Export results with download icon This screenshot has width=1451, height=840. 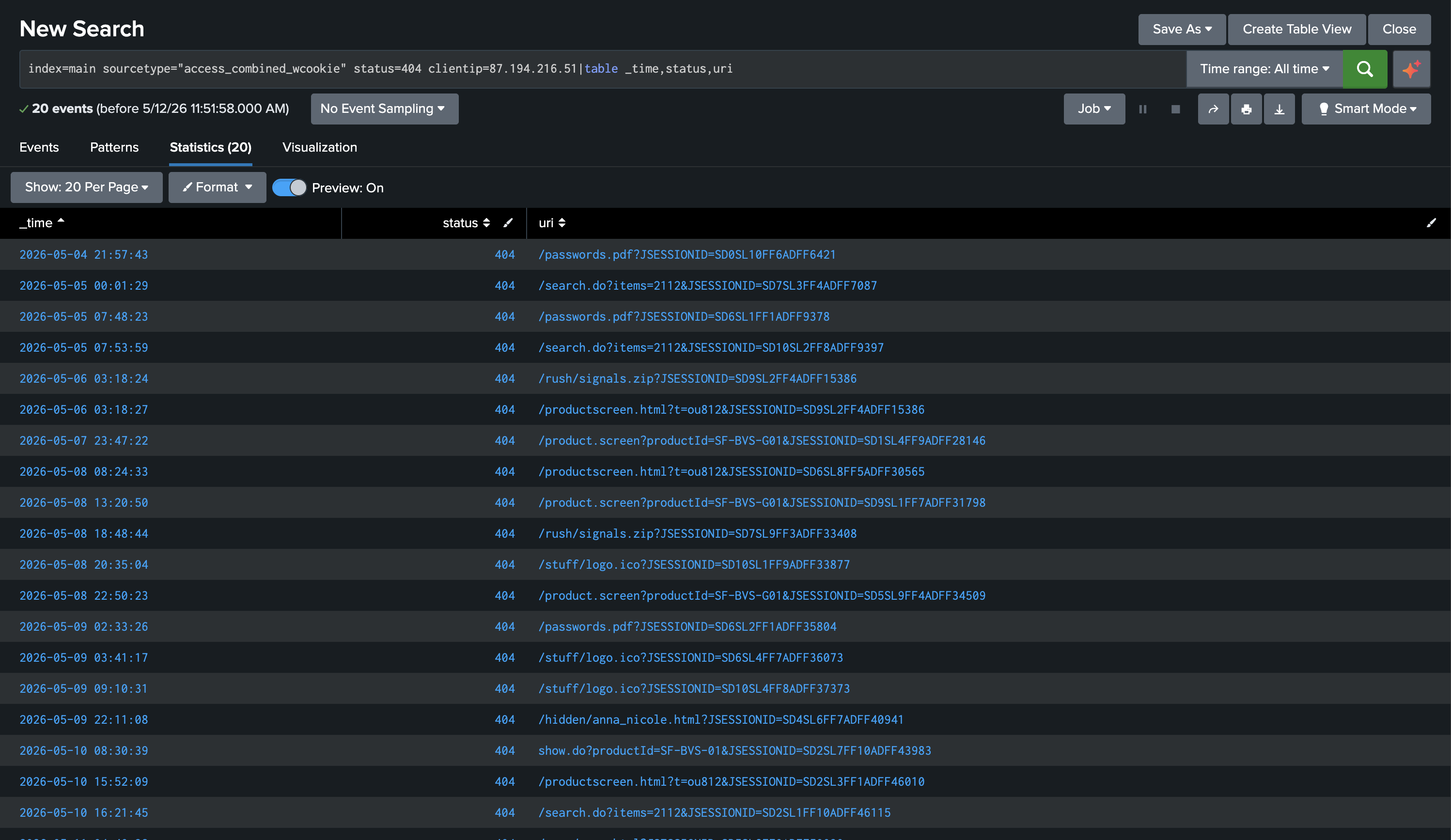(x=1279, y=109)
